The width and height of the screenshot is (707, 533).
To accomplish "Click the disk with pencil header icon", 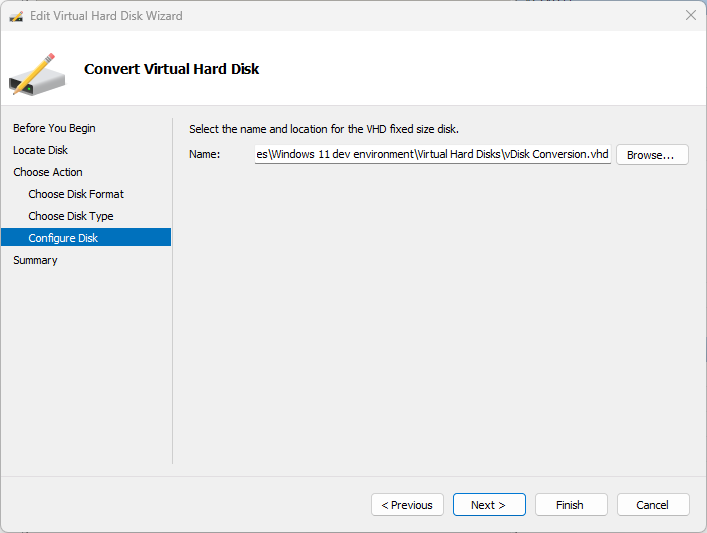I will point(37,75).
